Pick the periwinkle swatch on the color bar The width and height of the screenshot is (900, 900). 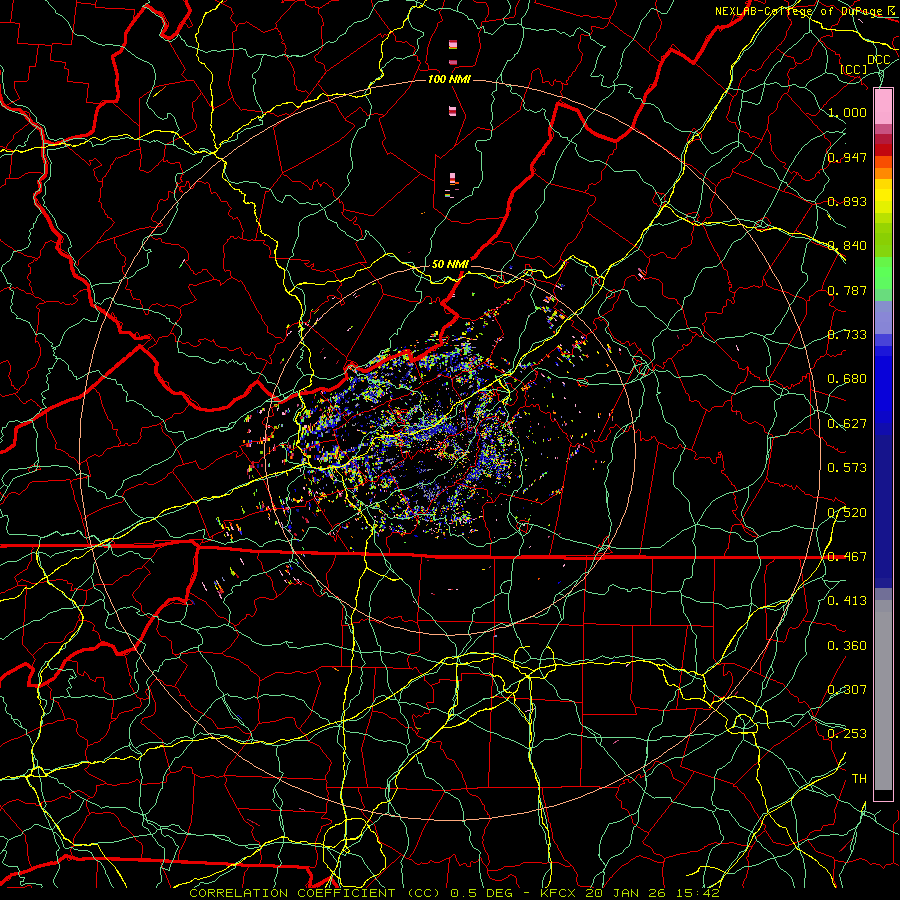(883, 317)
